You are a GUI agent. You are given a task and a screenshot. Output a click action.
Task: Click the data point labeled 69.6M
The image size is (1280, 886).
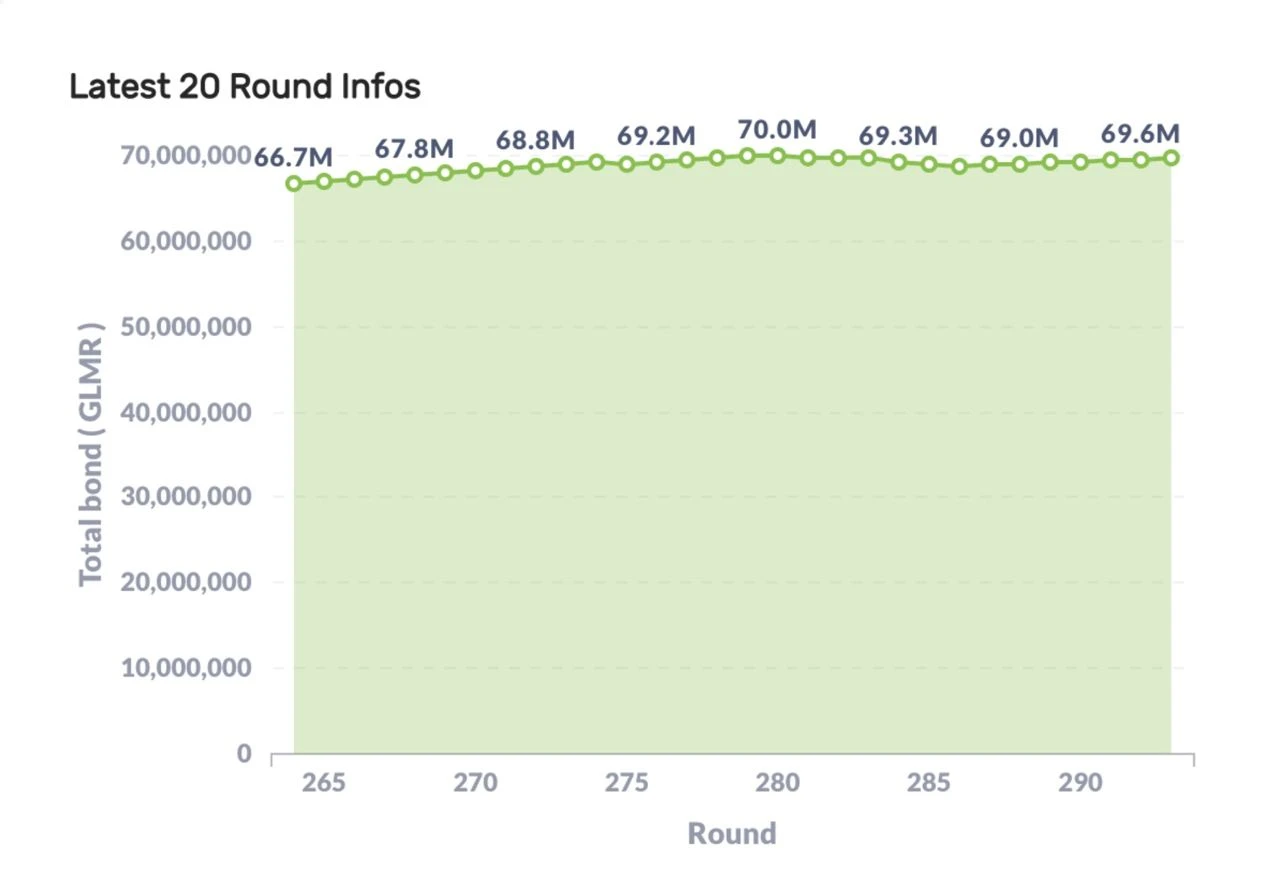(x=1141, y=159)
